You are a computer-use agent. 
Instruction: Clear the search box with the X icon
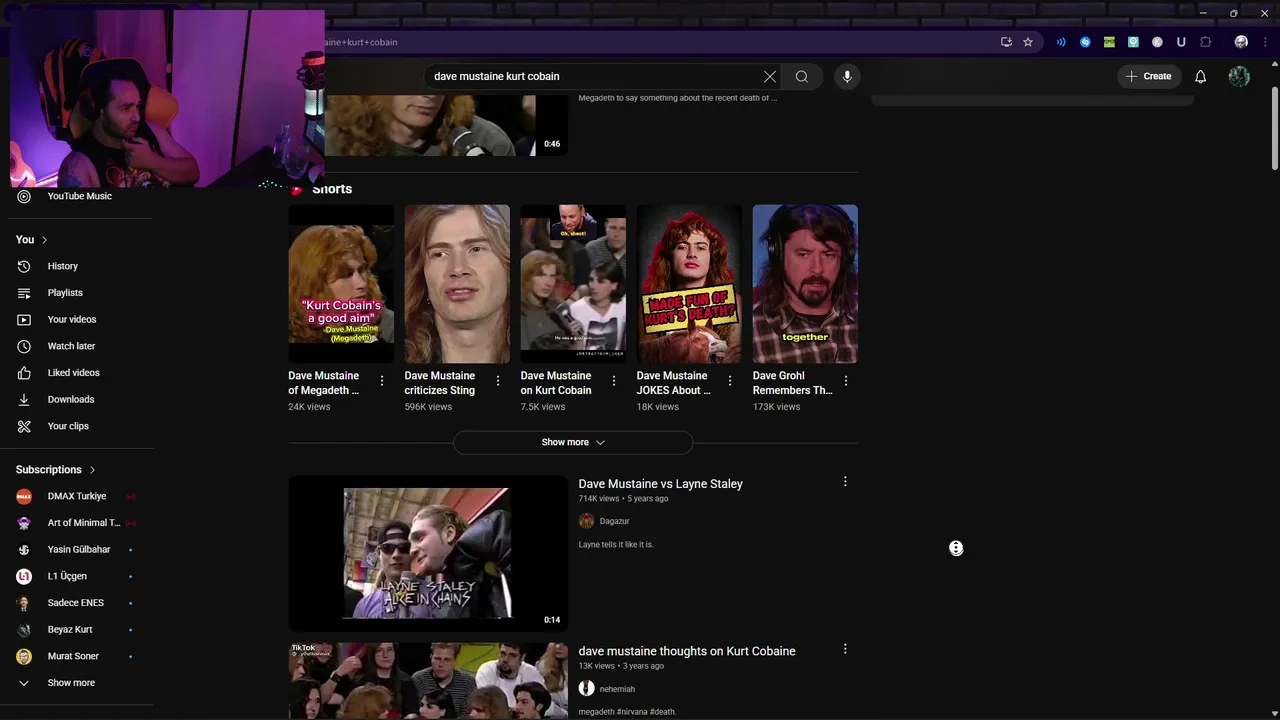pos(770,76)
